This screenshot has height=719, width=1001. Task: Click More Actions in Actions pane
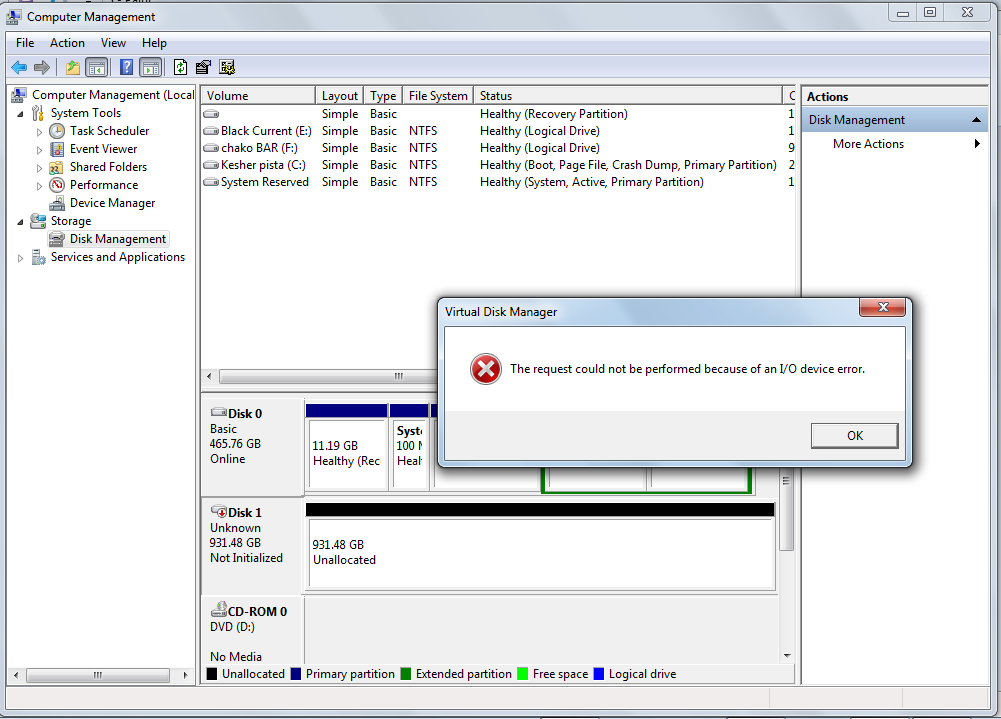pos(868,144)
